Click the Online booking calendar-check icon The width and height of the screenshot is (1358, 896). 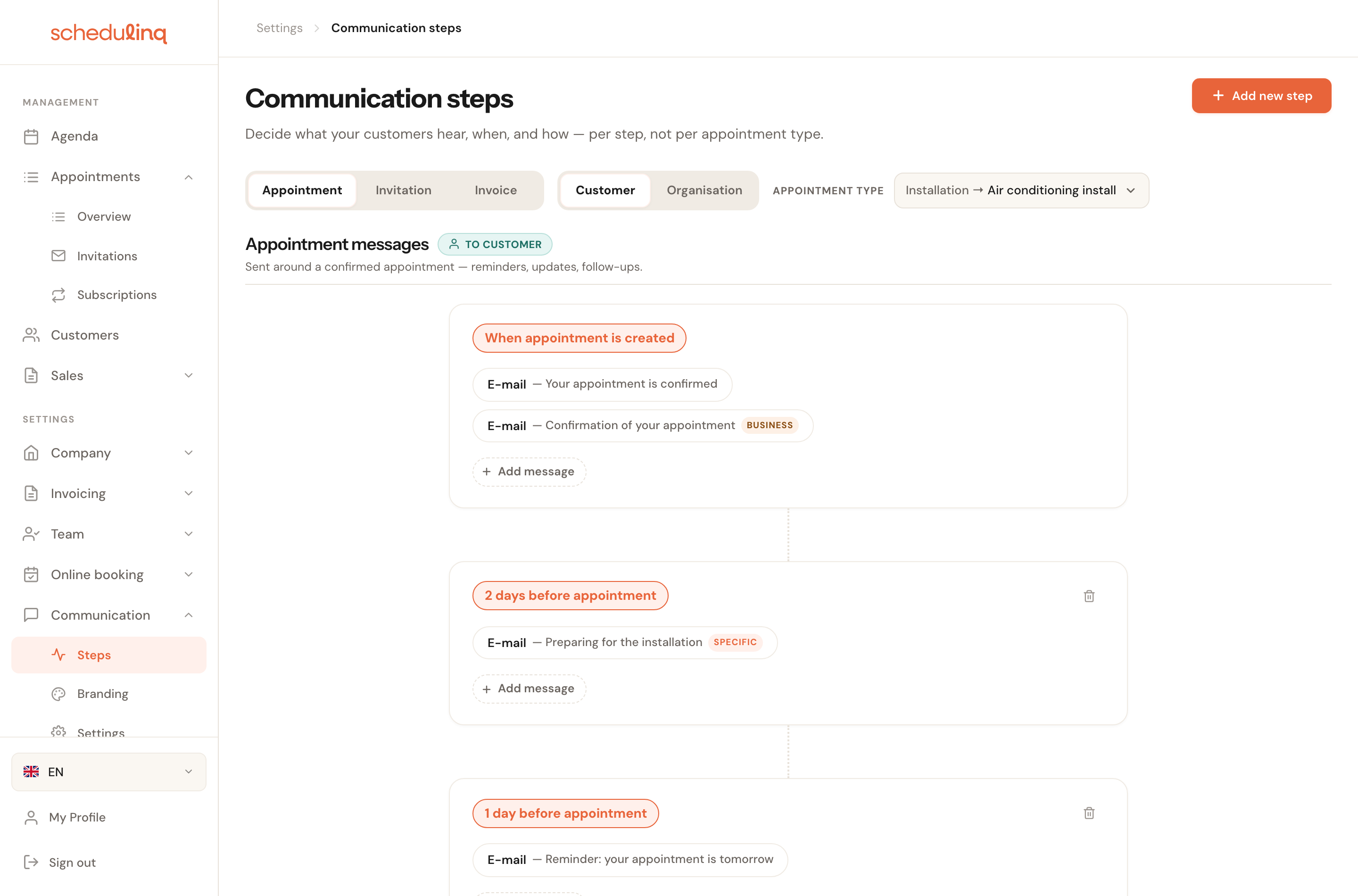(x=31, y=574)
